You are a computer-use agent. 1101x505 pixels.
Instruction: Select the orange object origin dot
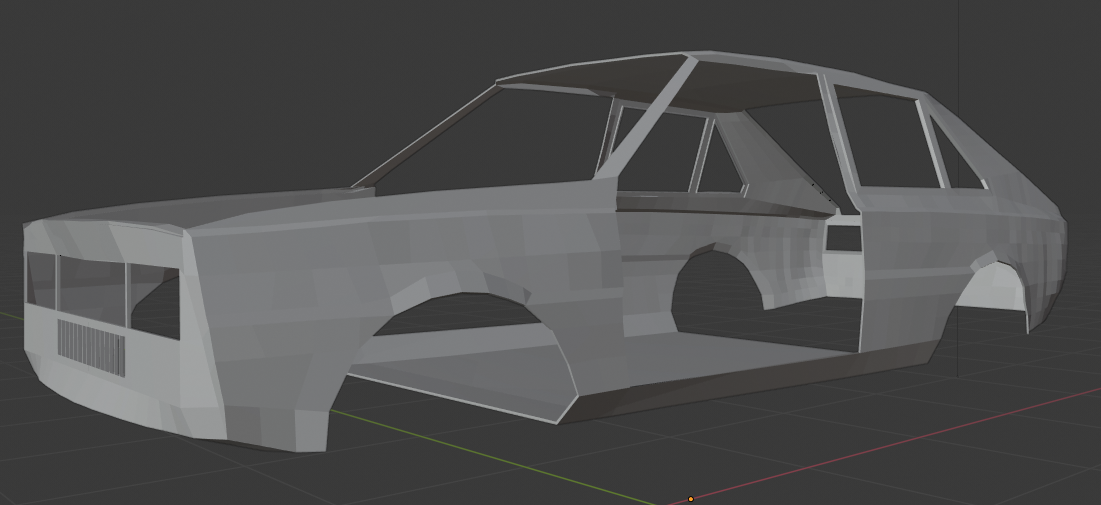(690, 499)
